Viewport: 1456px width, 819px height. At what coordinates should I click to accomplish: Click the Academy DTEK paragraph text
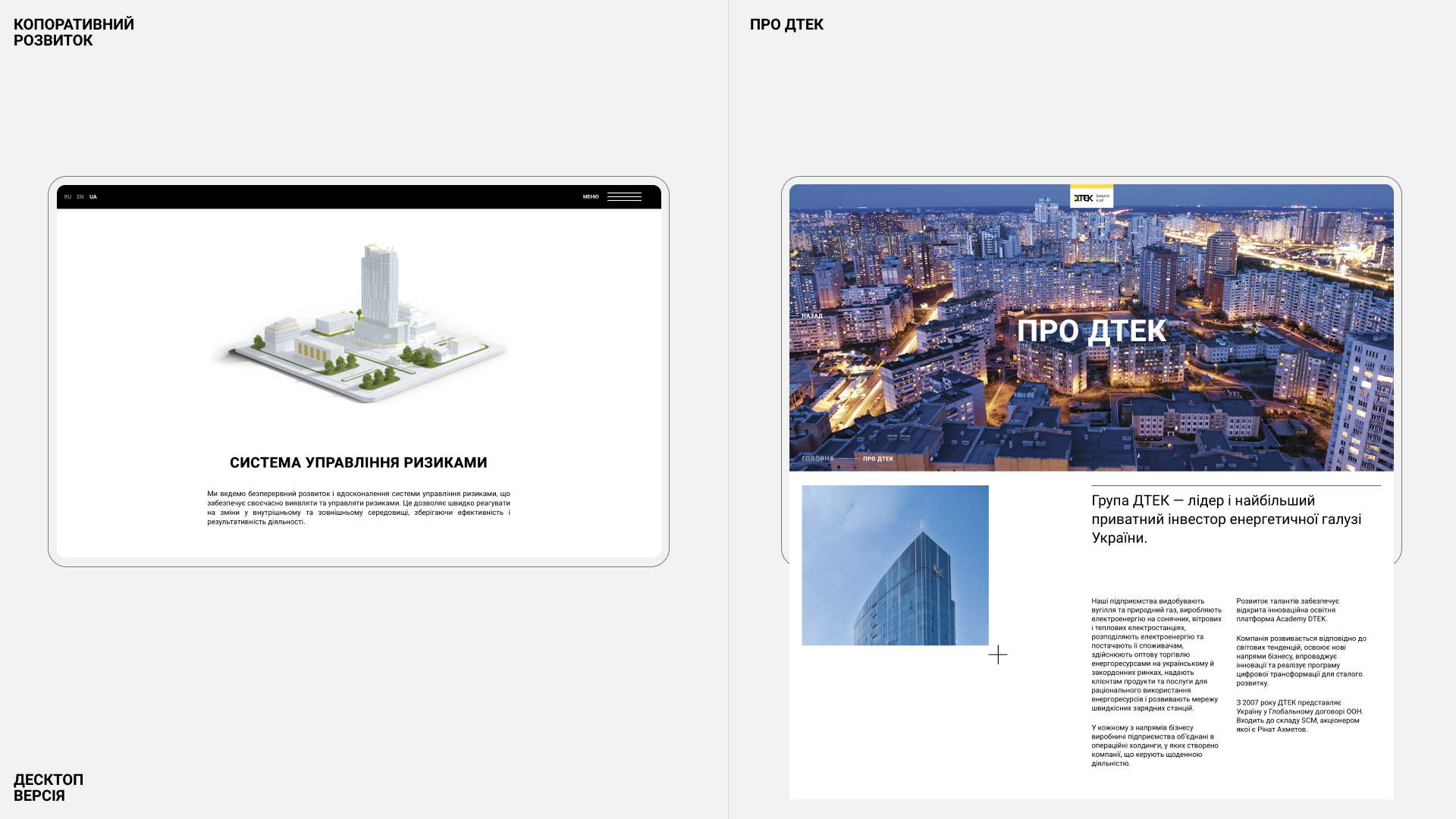click(x=1287, y=610)
